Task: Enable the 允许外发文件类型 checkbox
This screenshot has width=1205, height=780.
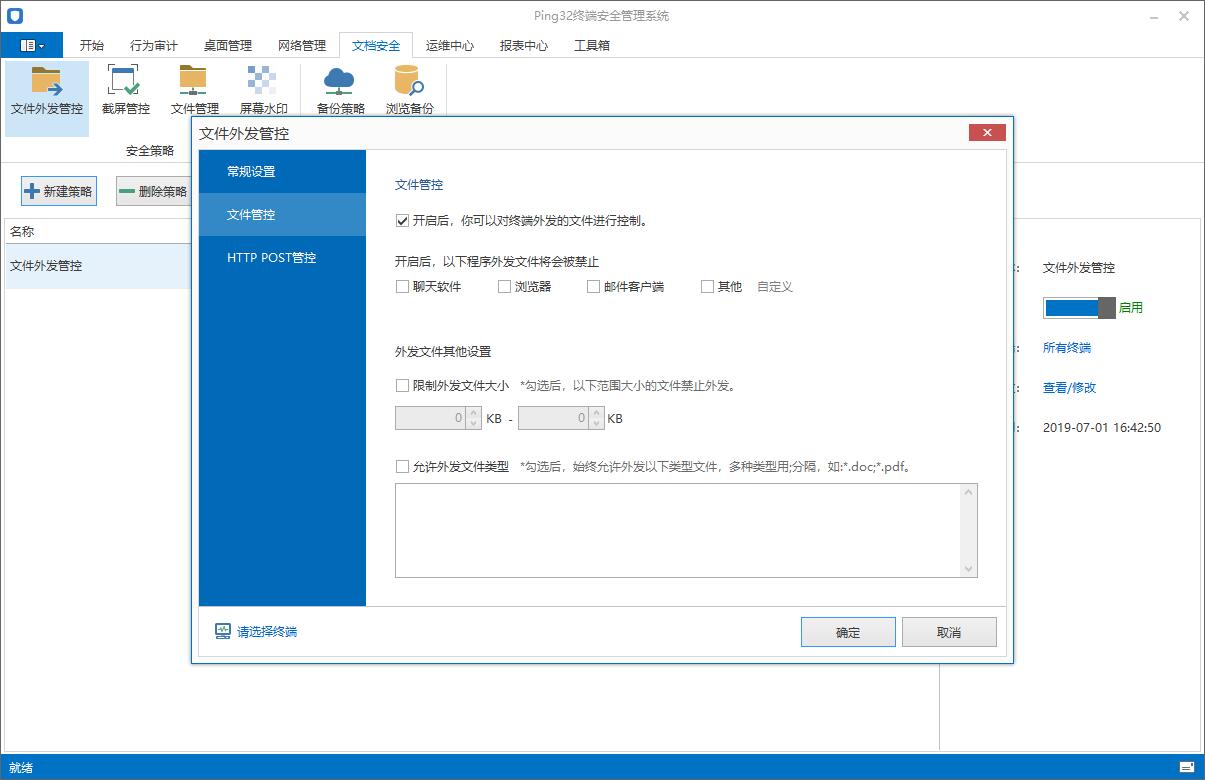Action: coord(403,466)
